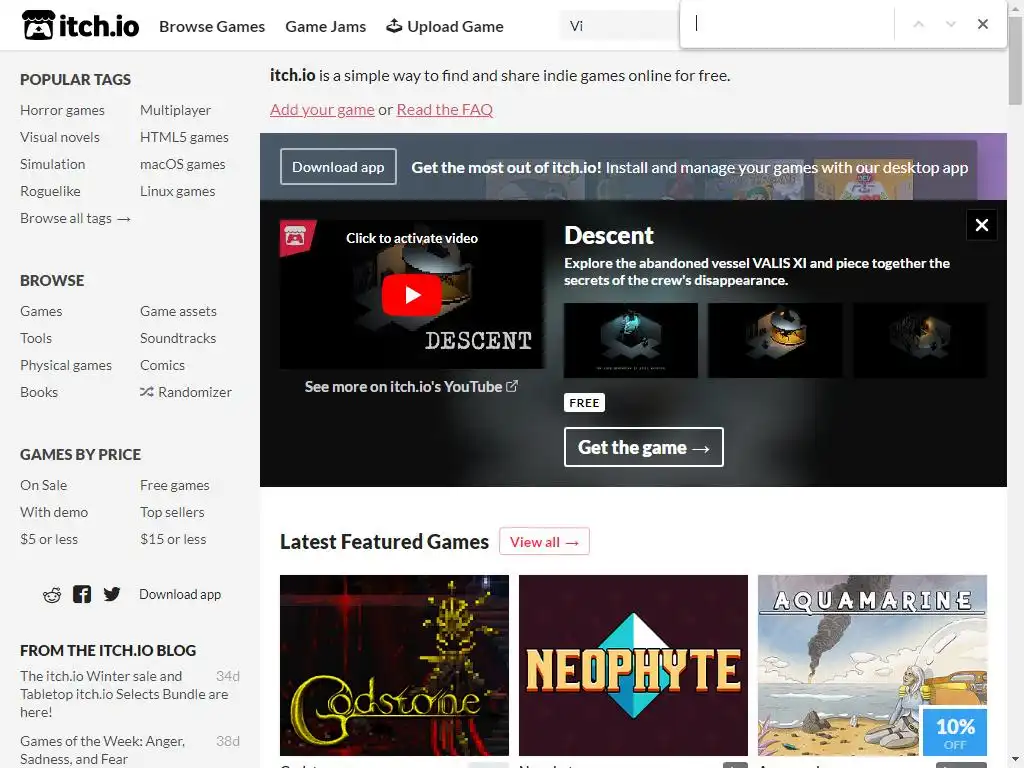
Task: Select the Roguelike tag
Action: [50, 191]
